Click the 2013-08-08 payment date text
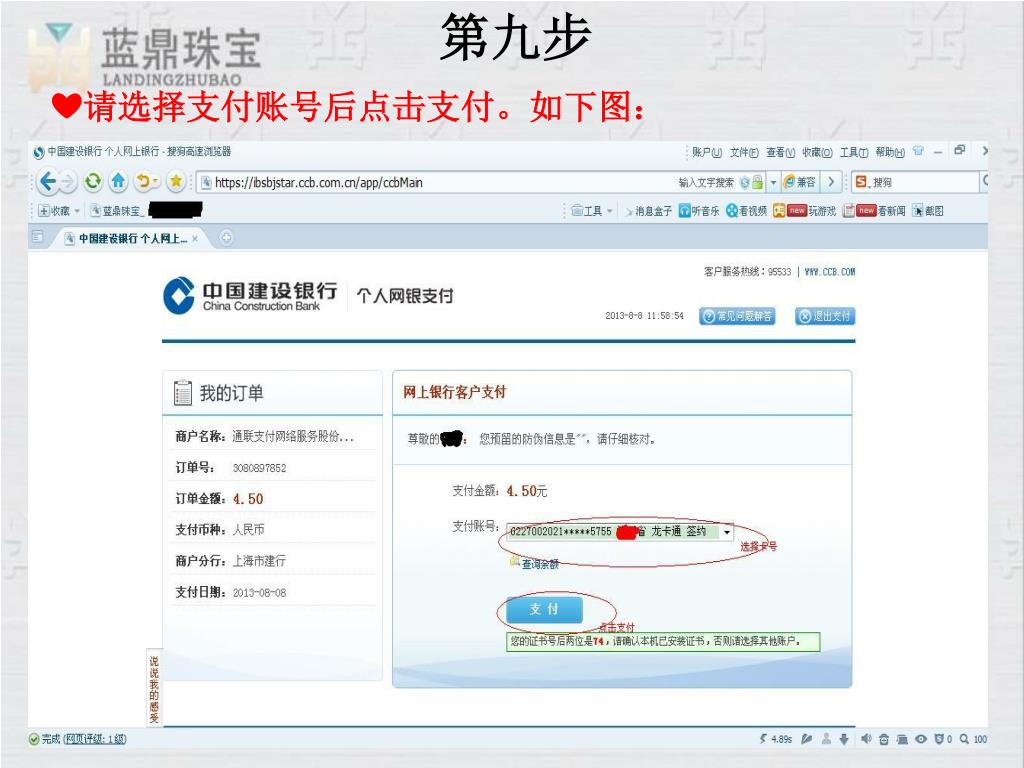1024x768 pixels. pos(259,593)
